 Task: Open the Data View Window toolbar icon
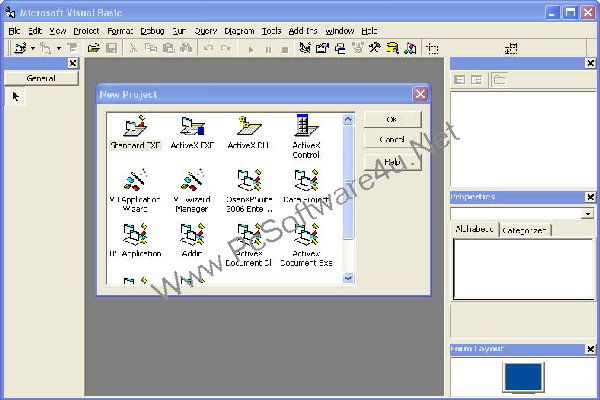pyautogui.click(x=392, y=48)
